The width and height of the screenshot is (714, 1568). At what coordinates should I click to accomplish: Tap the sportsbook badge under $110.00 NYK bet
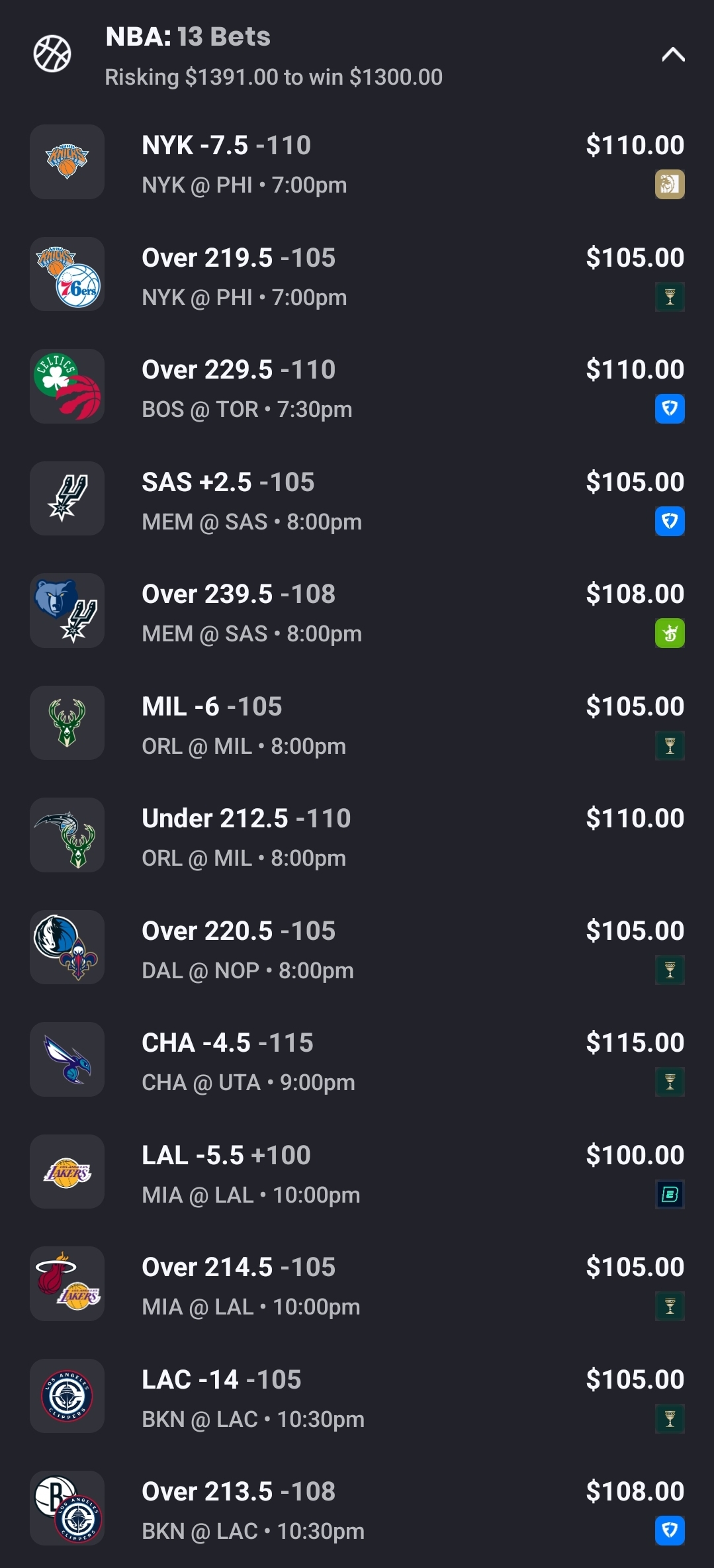(670, 185)
